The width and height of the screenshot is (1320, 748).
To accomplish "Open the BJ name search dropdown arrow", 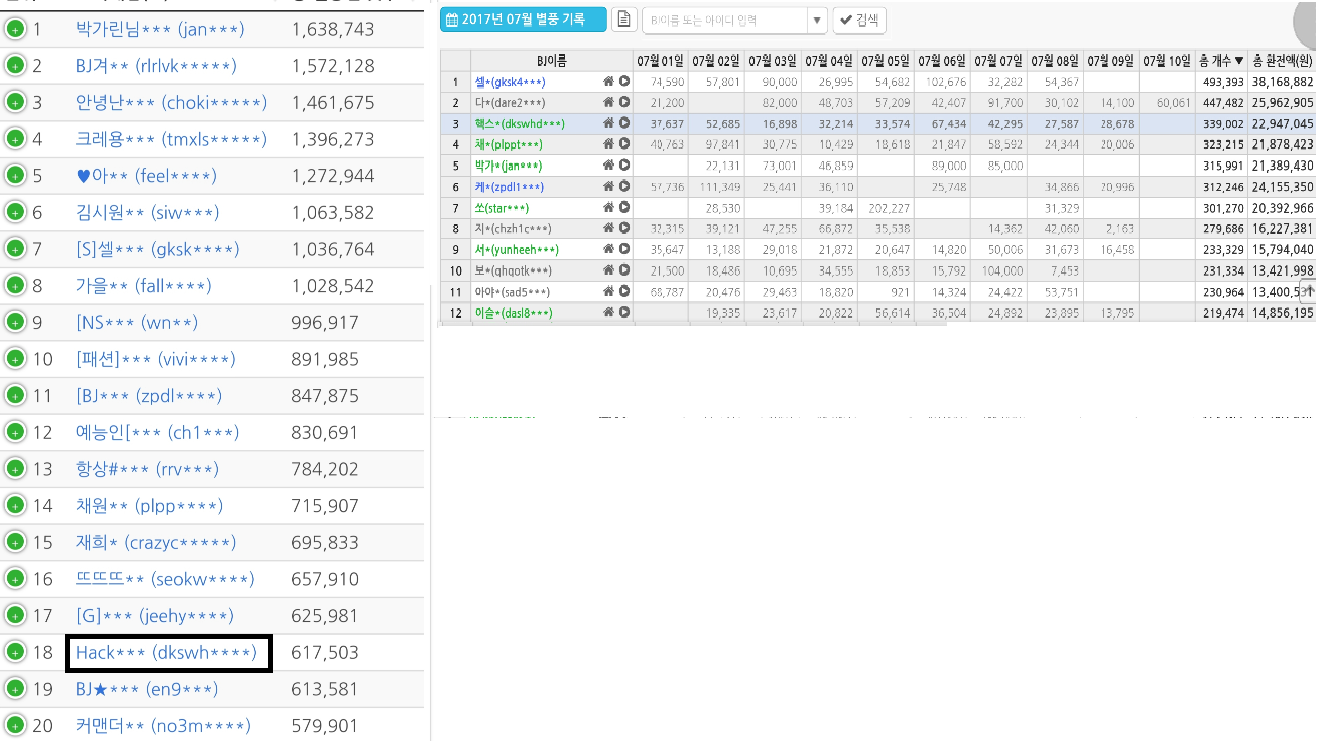I will [x=817, y=19].
